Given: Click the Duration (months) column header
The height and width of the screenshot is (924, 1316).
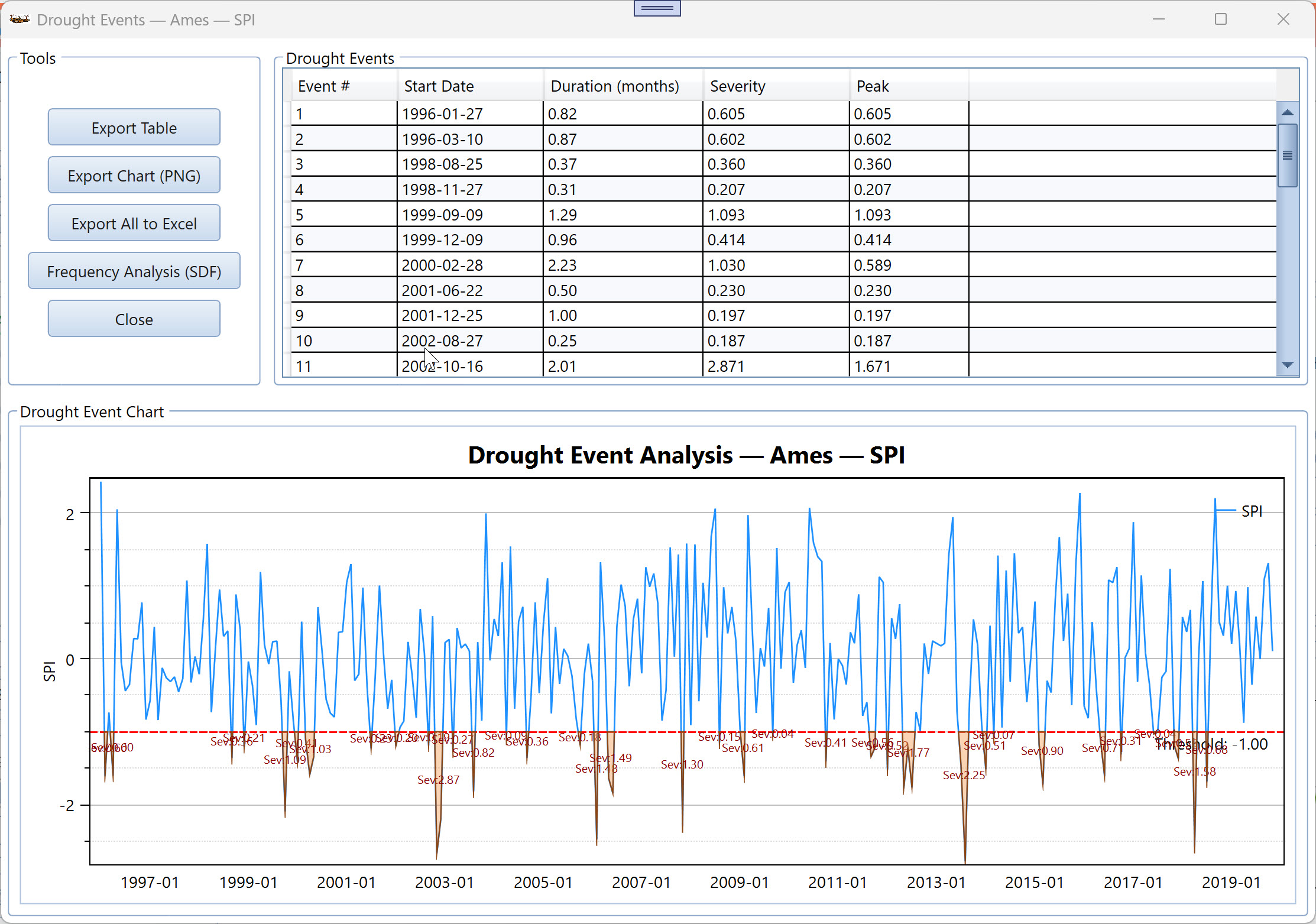Looking at the screenshot, I should point(623,86).
